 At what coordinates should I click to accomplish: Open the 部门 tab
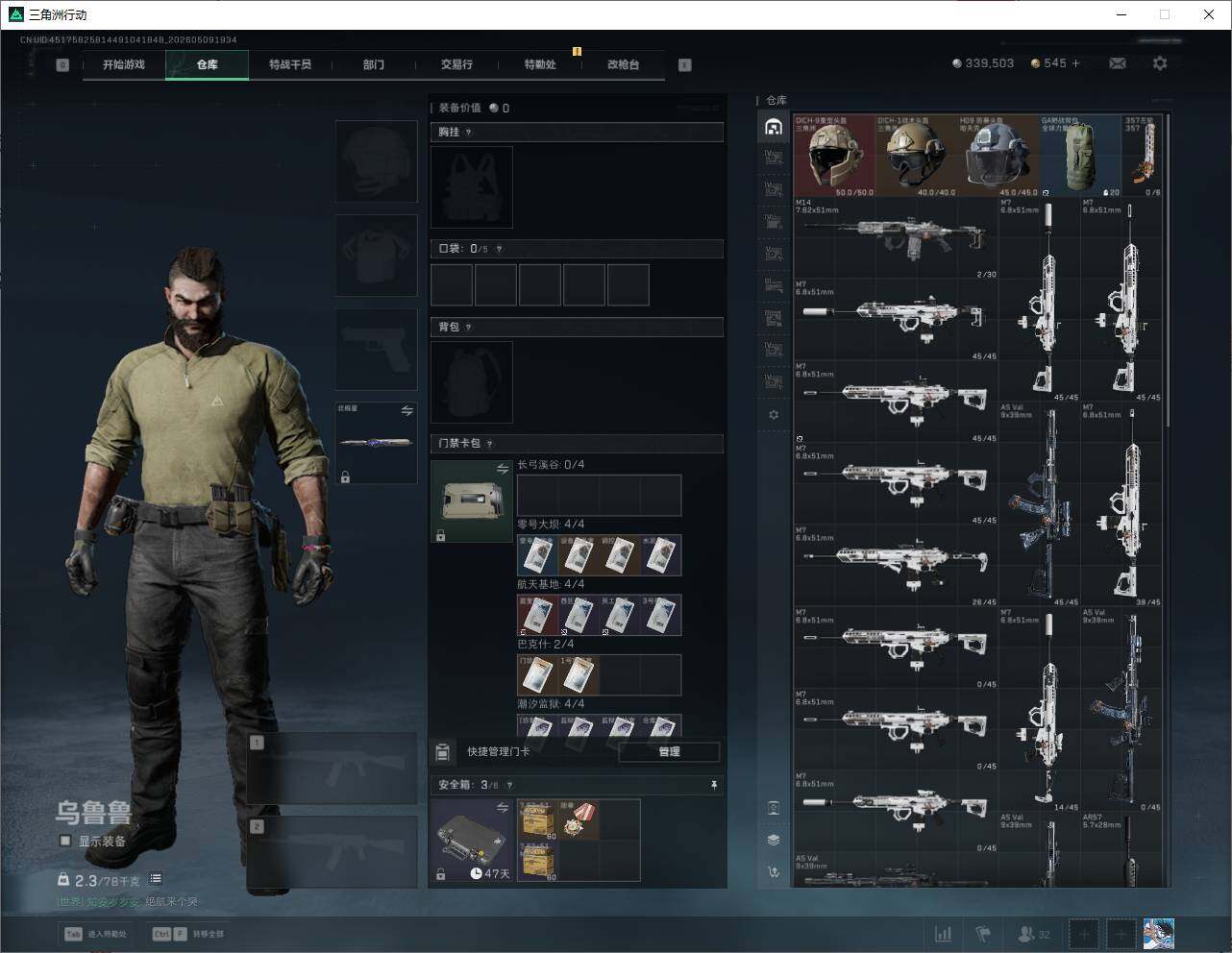click(x=374, y=64)
